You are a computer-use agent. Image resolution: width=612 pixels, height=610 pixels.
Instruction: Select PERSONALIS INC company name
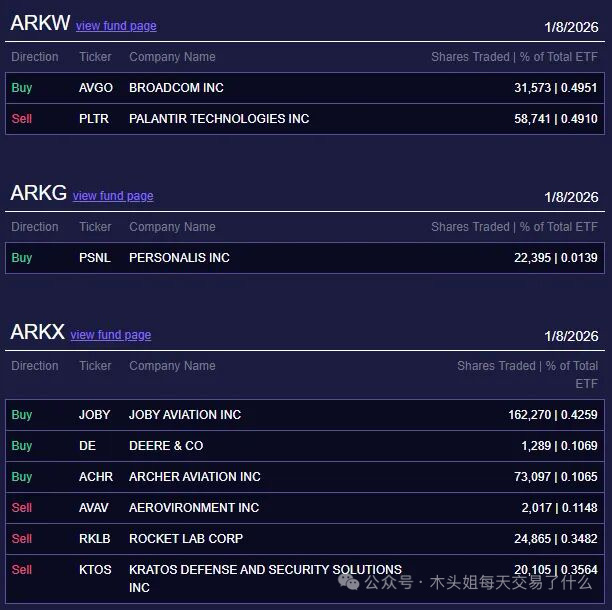tap(179, 258)
